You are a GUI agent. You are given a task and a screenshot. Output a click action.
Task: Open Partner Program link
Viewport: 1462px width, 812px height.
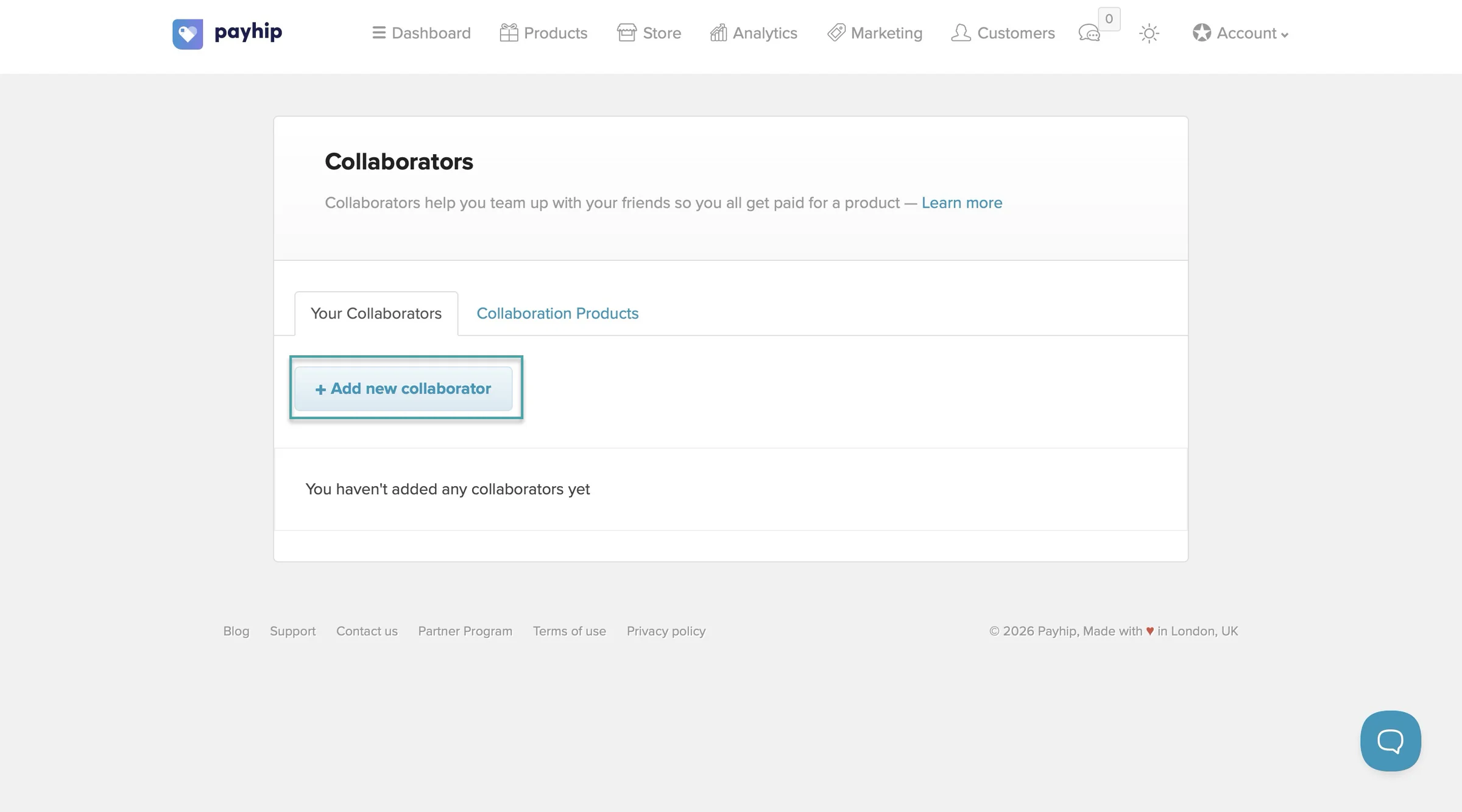click(465, 631)
